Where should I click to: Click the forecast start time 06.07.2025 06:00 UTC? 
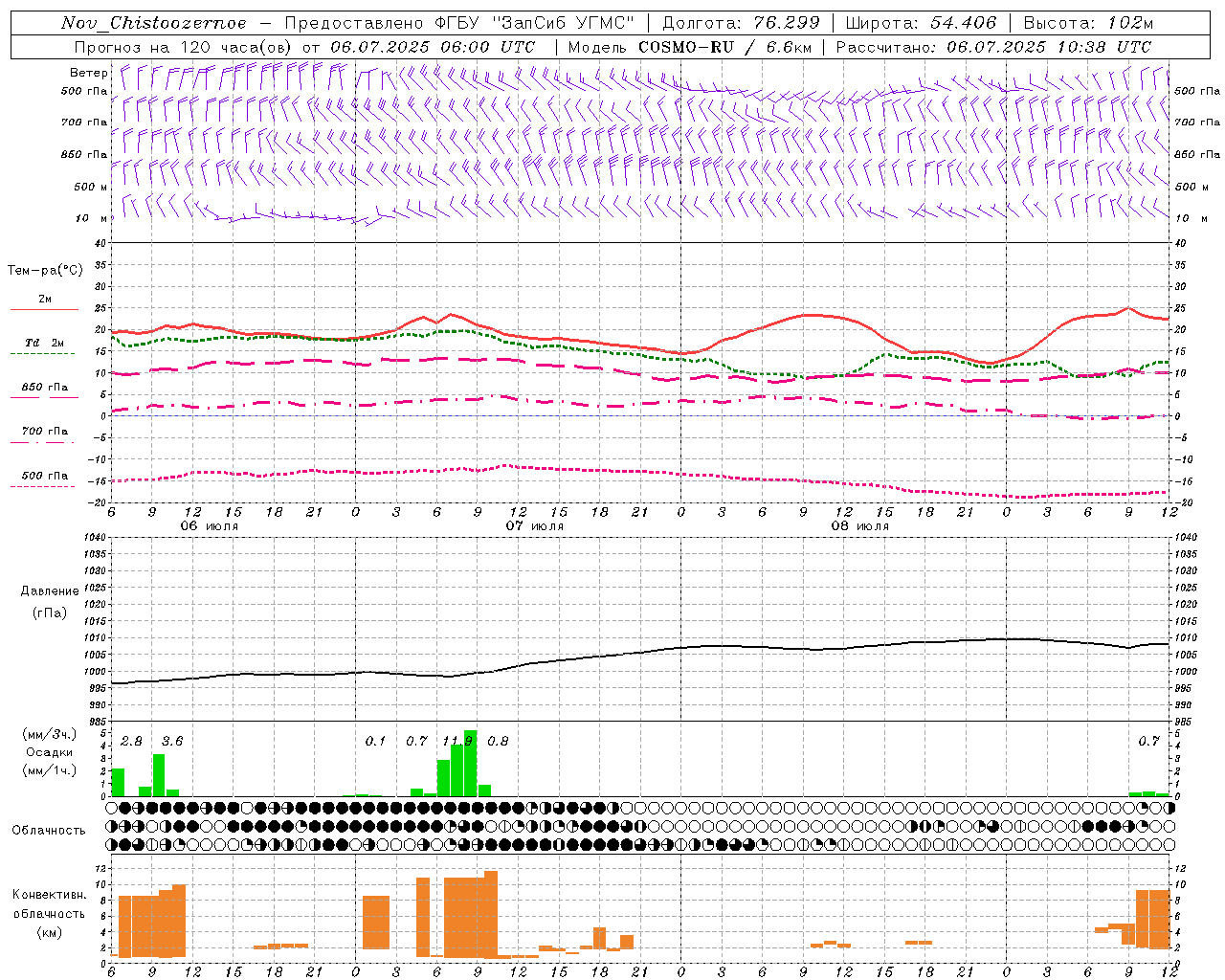pyautogui.click(x=433, y=47)
